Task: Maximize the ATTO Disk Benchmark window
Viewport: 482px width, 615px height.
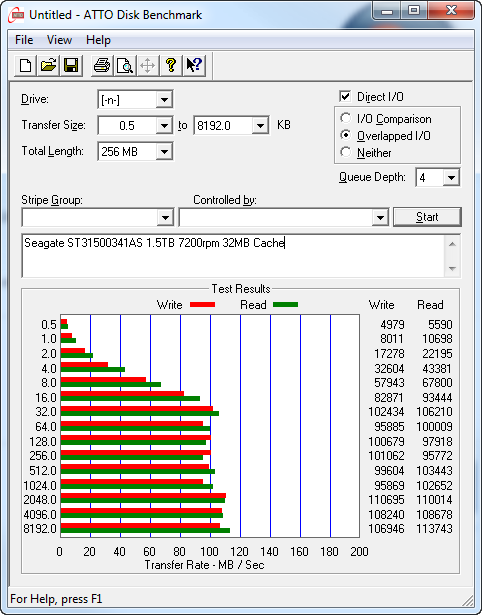Action: [414, 11]
